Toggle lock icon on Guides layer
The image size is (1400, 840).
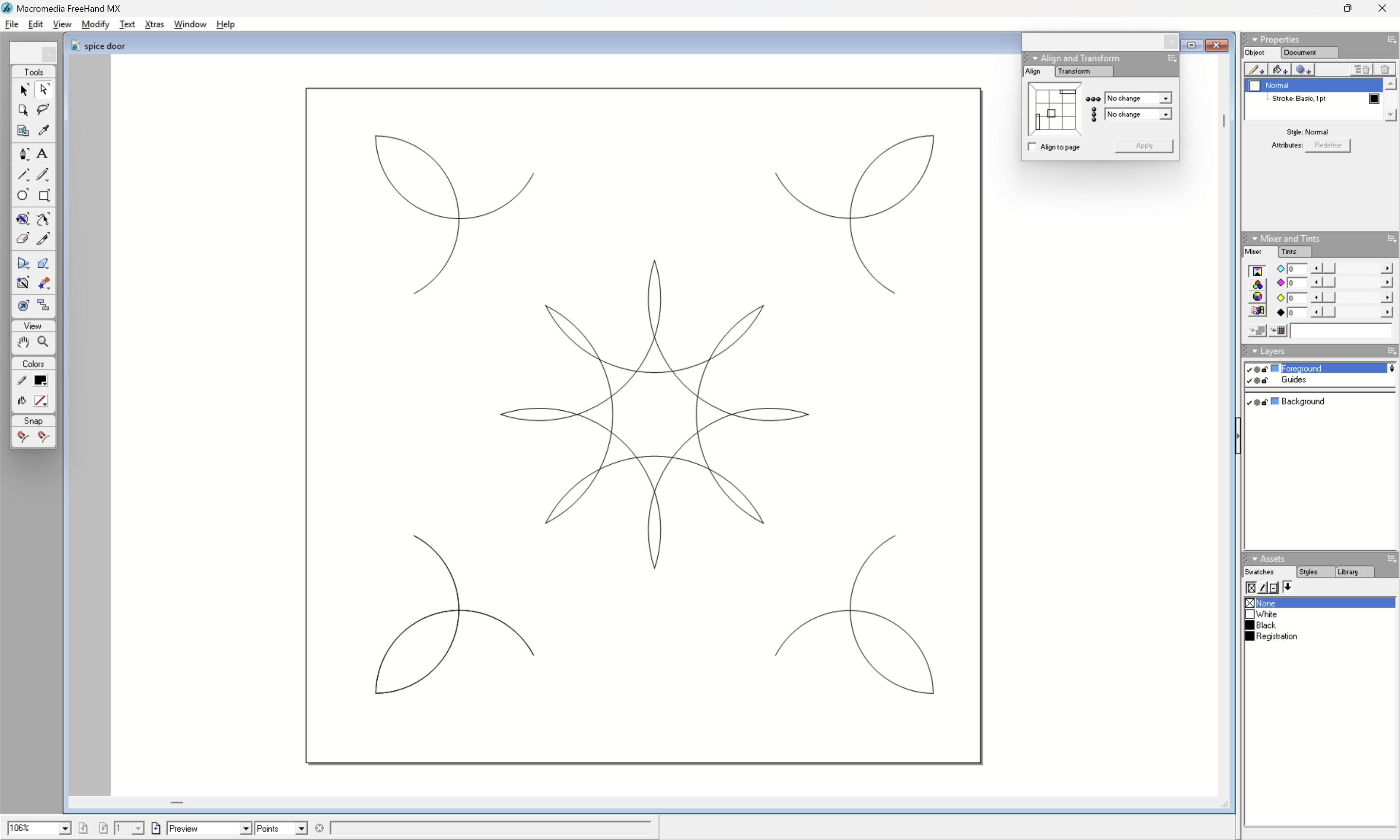pos(1265,380)
